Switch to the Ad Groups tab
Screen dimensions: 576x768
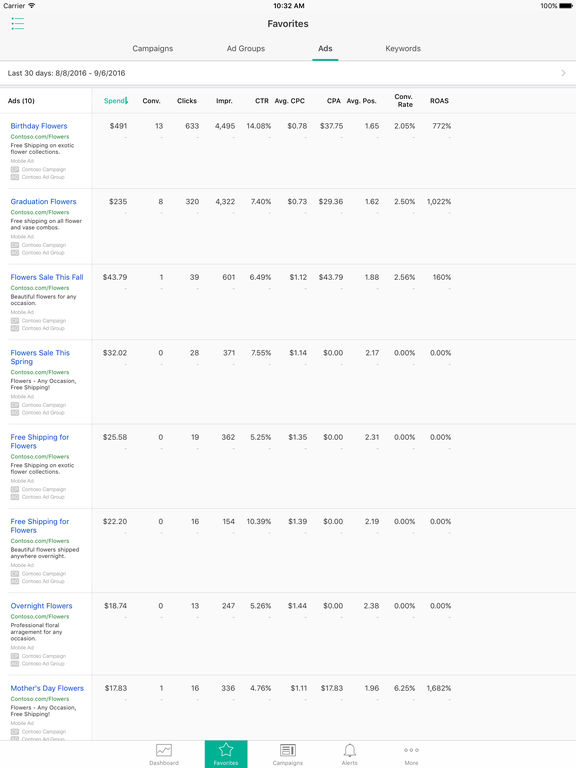tap(246, 48)
